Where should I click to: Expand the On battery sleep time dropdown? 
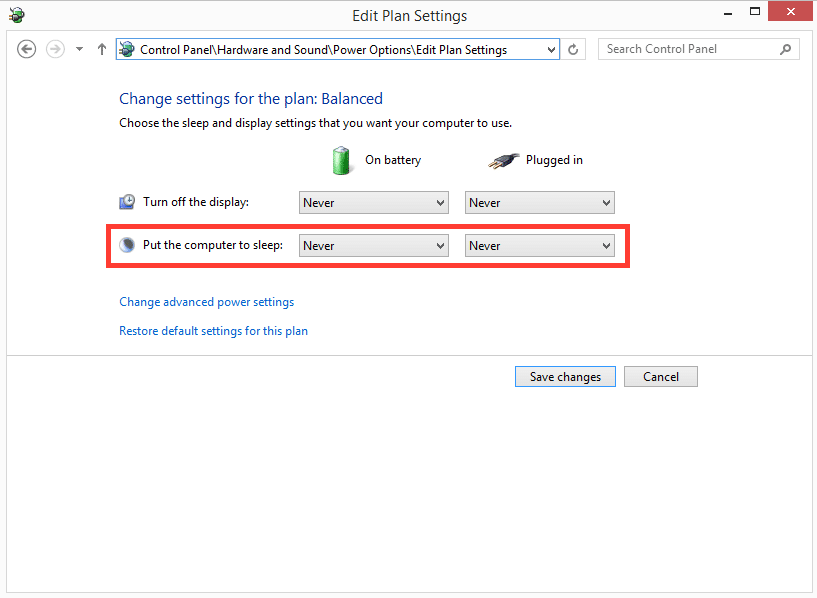373,246
